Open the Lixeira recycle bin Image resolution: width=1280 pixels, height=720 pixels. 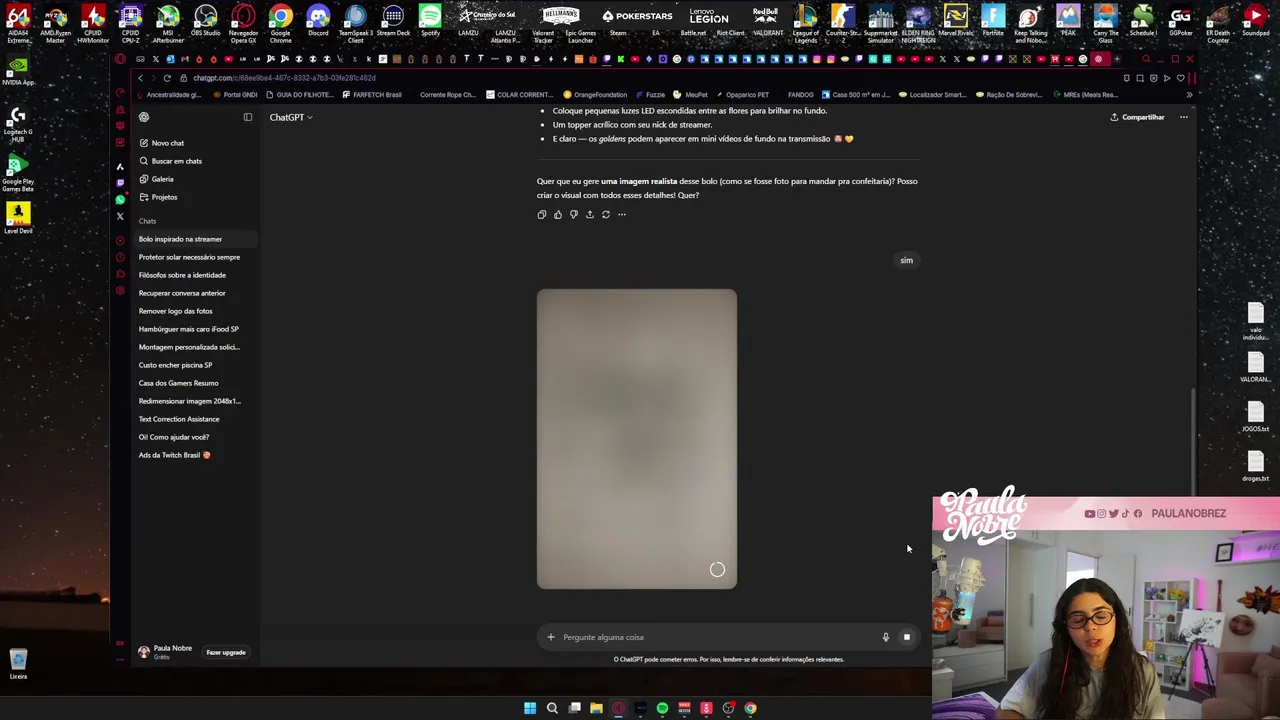[x=18, y=663]
